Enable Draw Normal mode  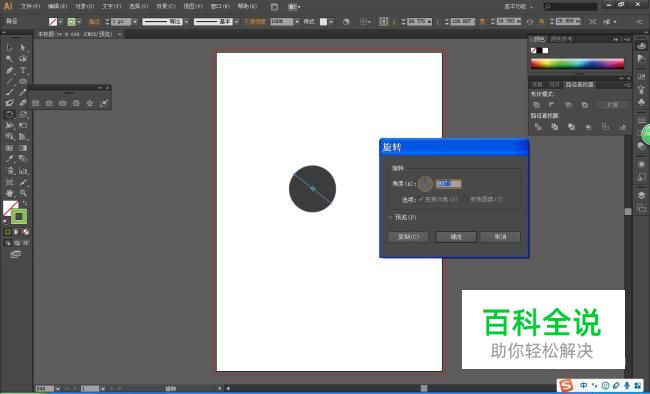click(7, 243)
